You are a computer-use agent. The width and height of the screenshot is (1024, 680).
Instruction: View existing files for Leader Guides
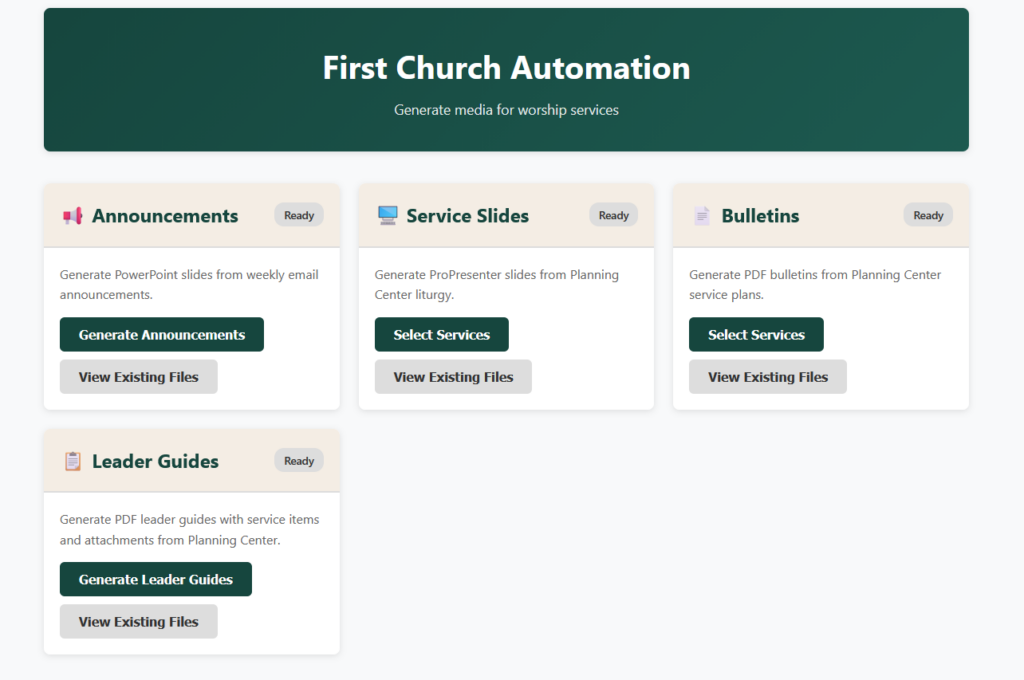pos(138,622)
